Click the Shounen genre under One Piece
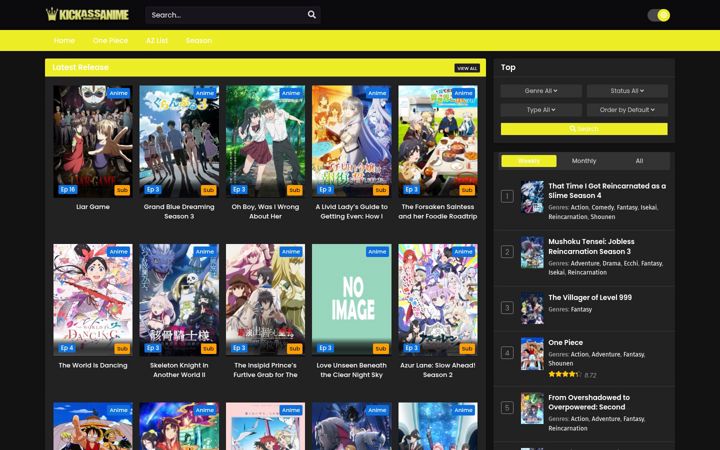 (x=561, y=364)
